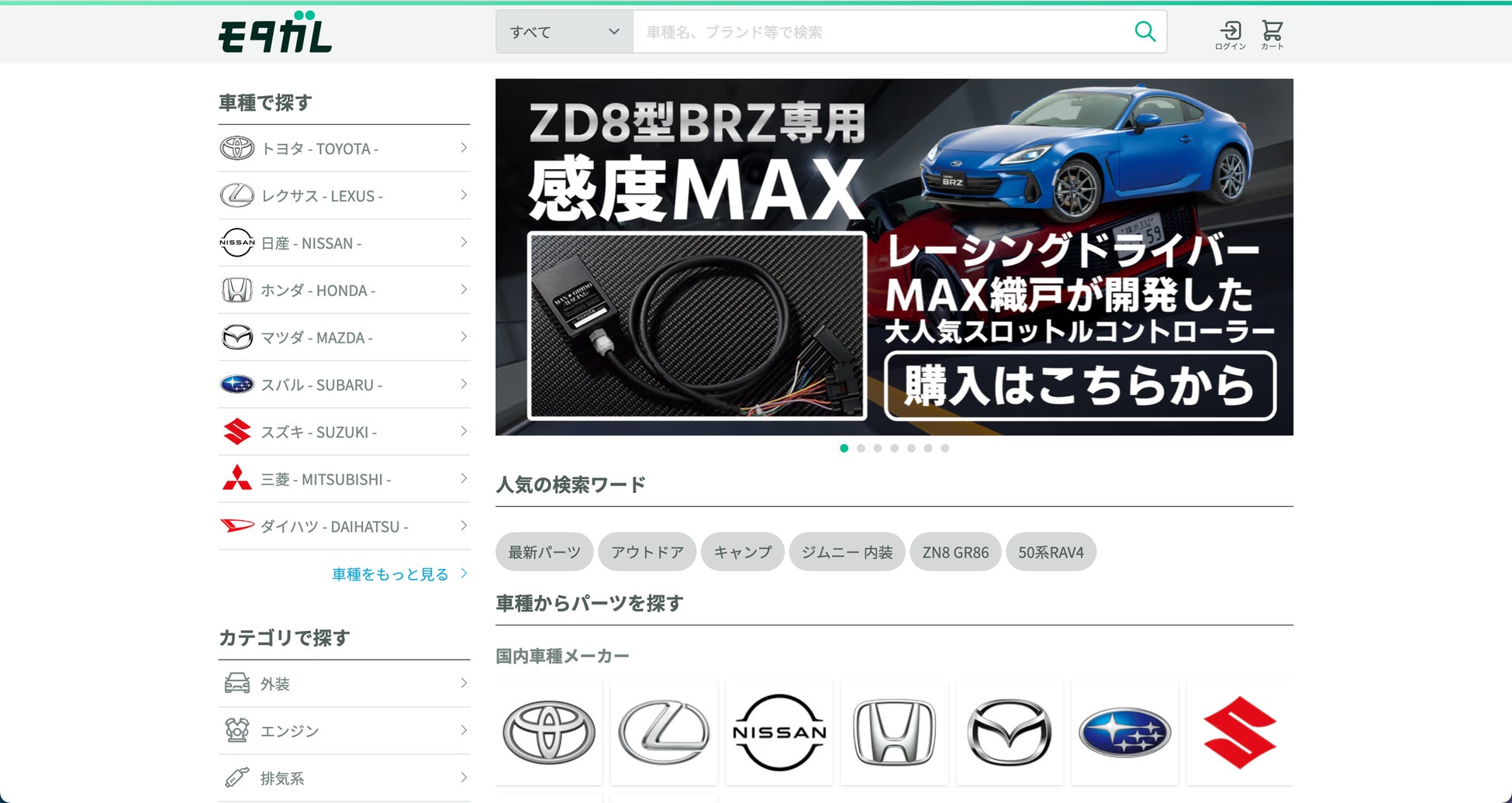Click the モタガレ site logo

tap(275, 34)
